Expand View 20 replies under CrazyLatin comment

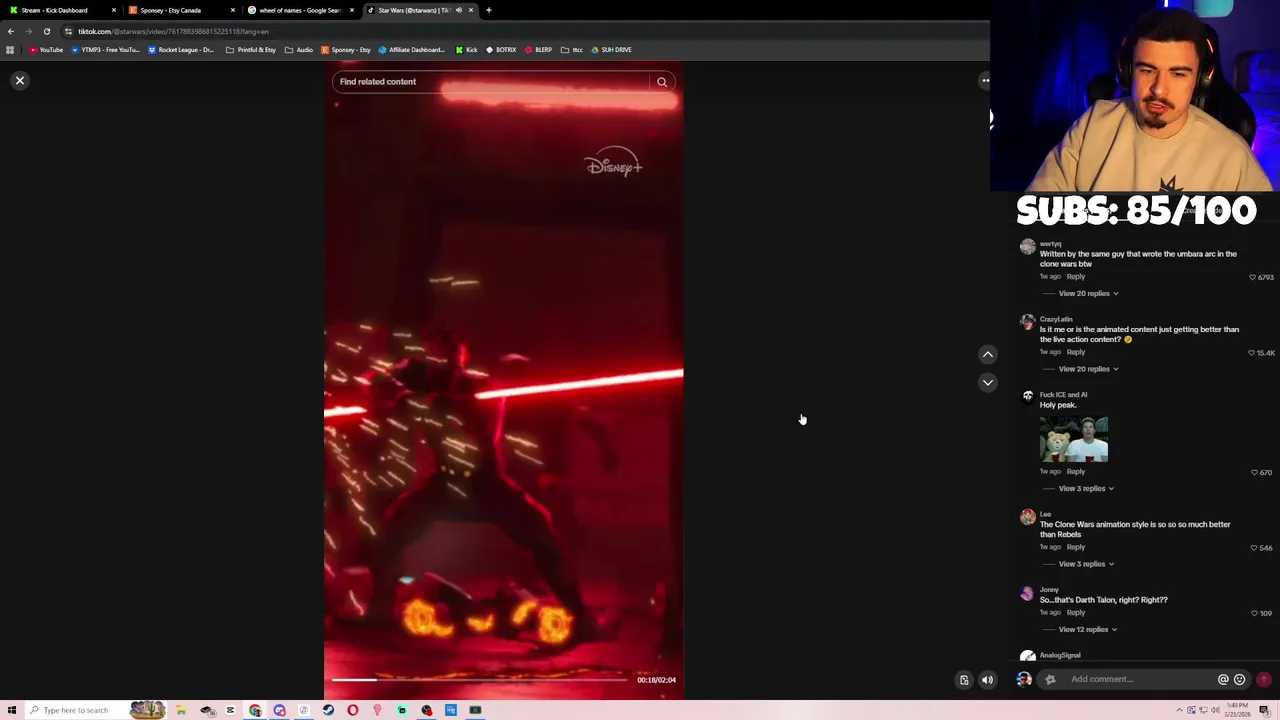pyautogui.click(x=1088, y=369)
